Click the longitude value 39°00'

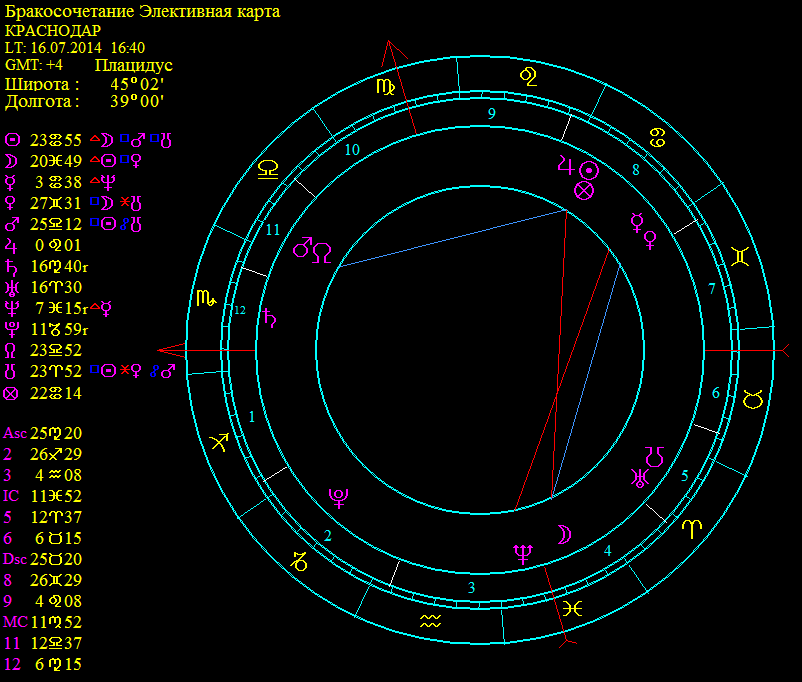(x=137, y=101)
